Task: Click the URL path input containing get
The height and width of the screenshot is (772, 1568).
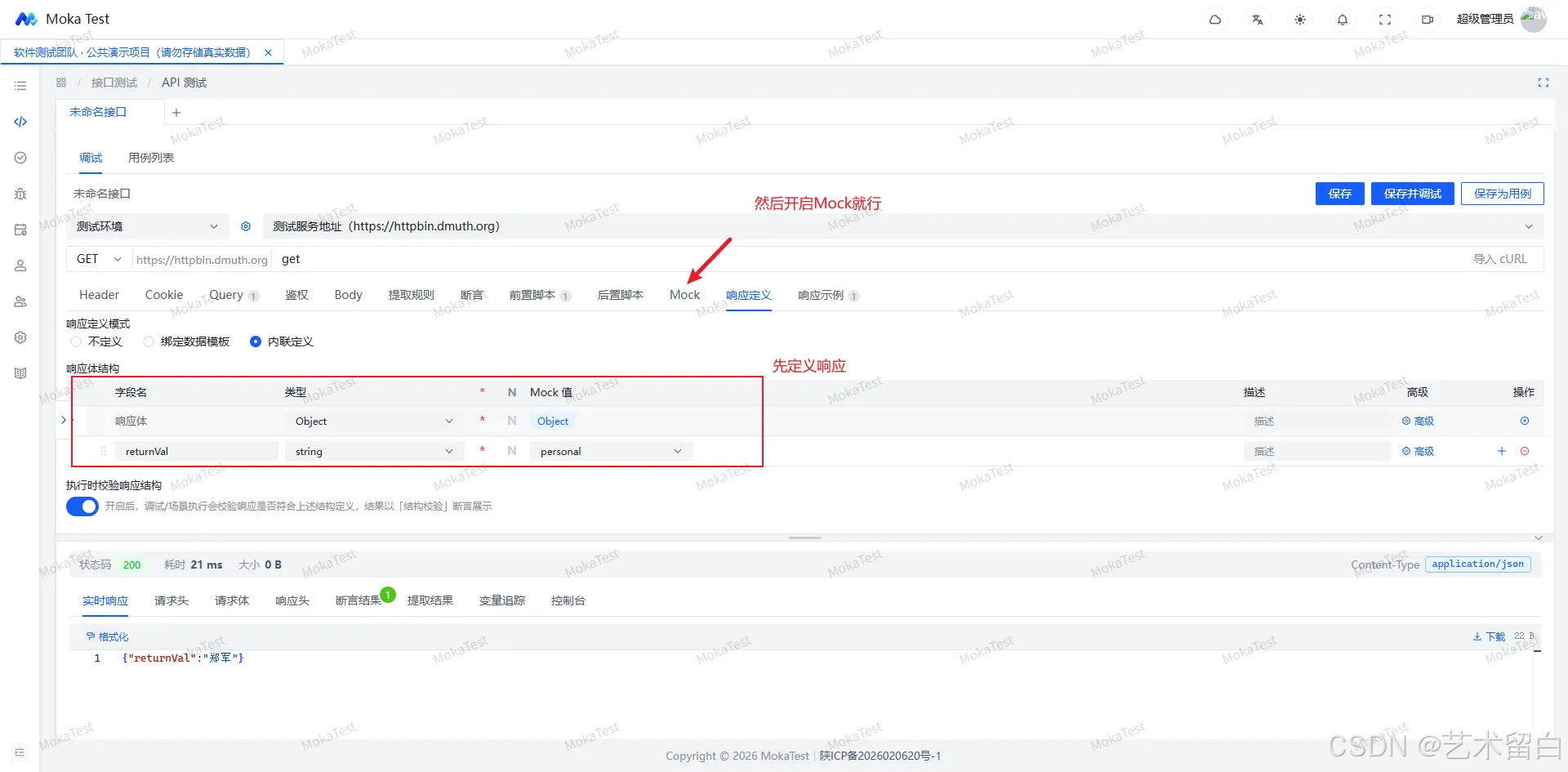Action: 870,259
